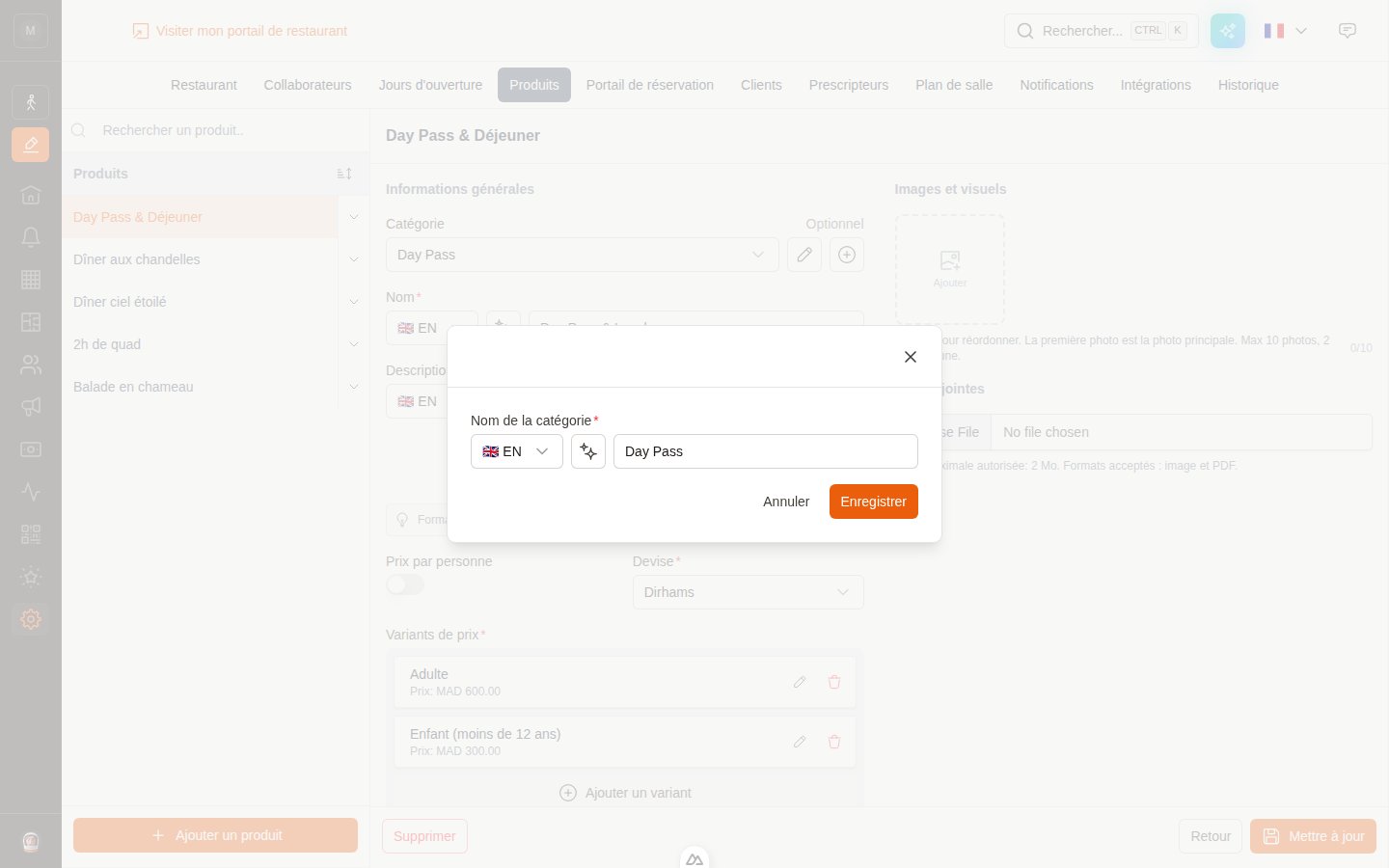This screenshot has width=1389, height=868.
Task: Click the Supprimer button
Action: 424,836
